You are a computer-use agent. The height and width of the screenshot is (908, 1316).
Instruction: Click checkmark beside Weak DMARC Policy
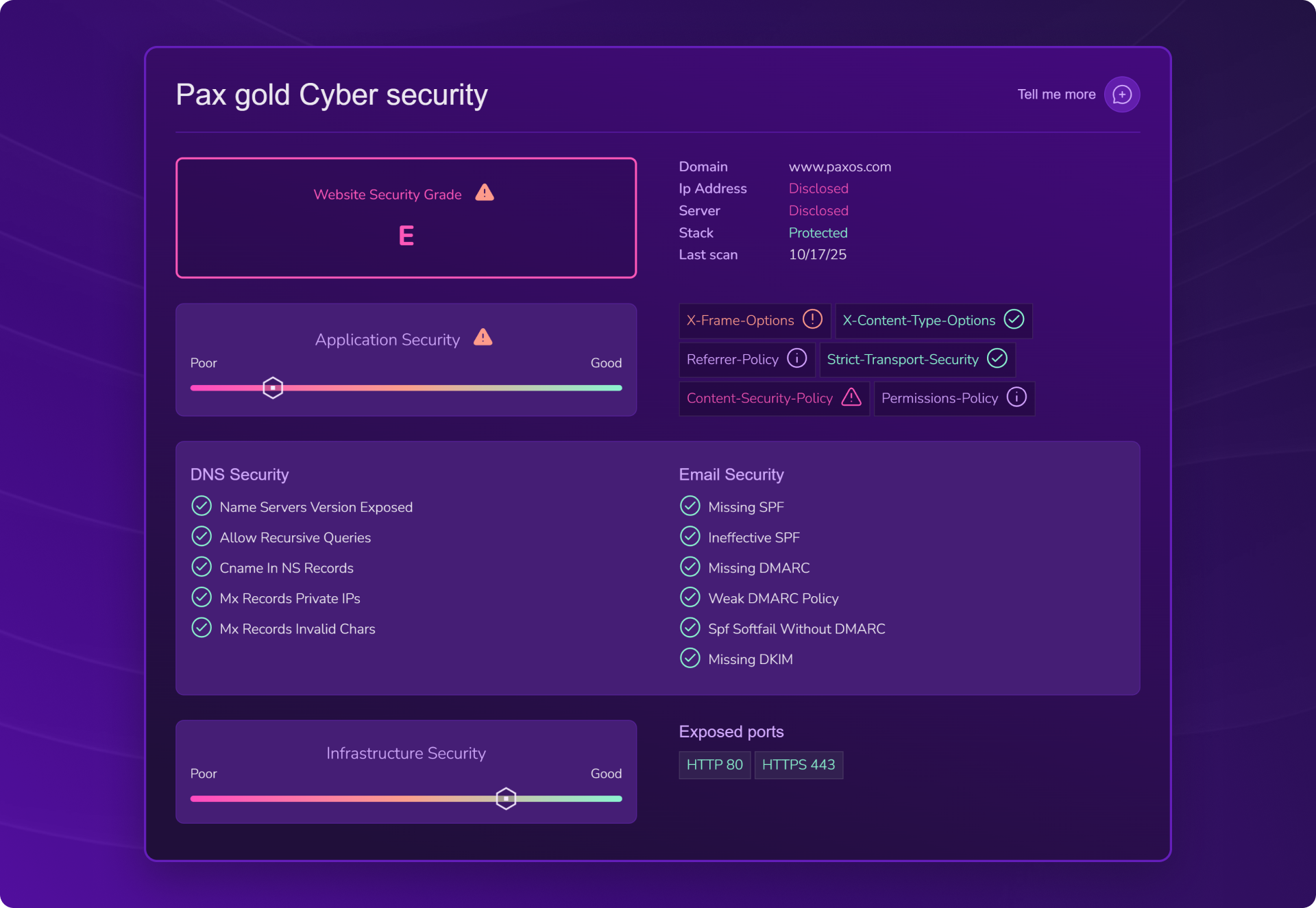coord(690,598)
